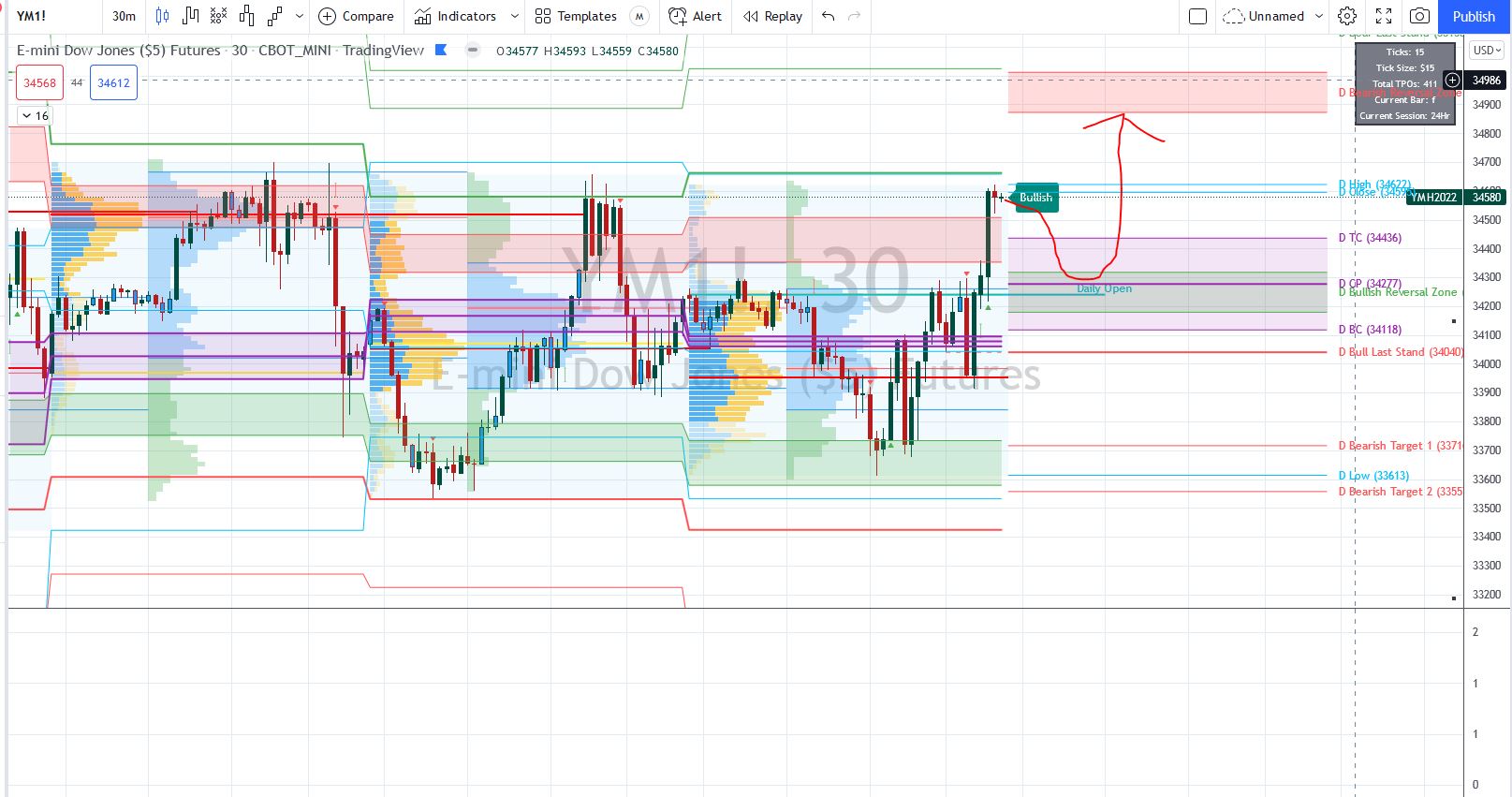This screenshot has width=1512, height=797.
Task: Open the YM1! symbol search
Action: 31,16
